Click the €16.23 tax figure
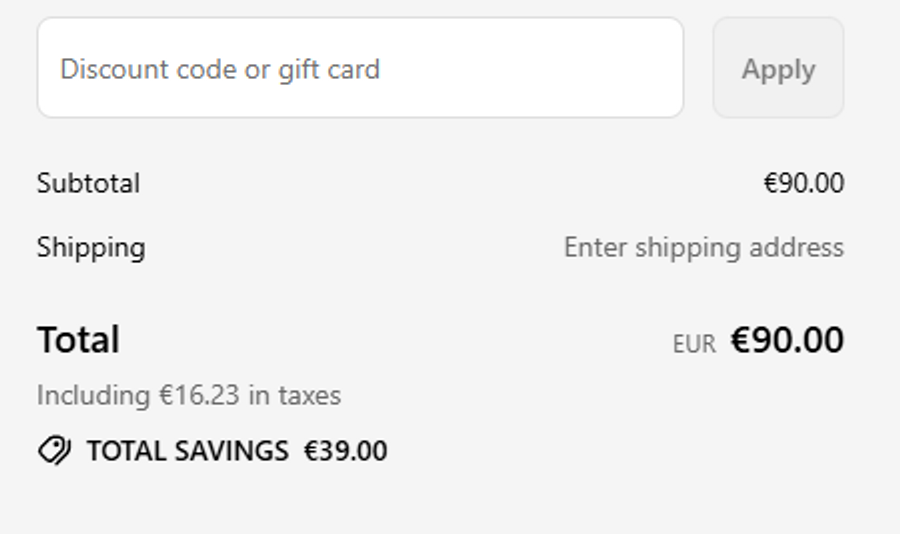 [x=200, y=396]
